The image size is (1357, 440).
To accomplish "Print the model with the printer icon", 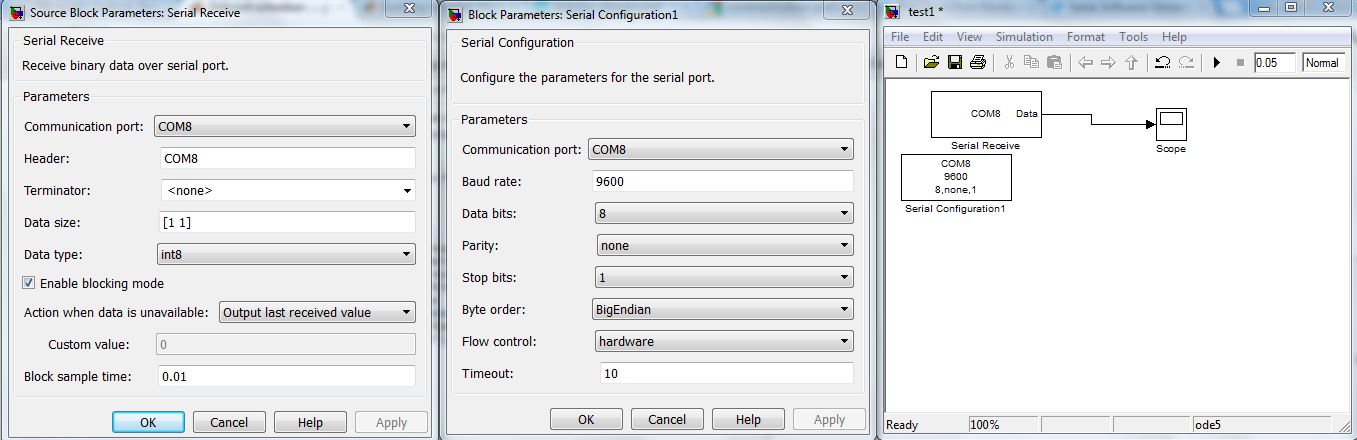I will tap(978, 62).
